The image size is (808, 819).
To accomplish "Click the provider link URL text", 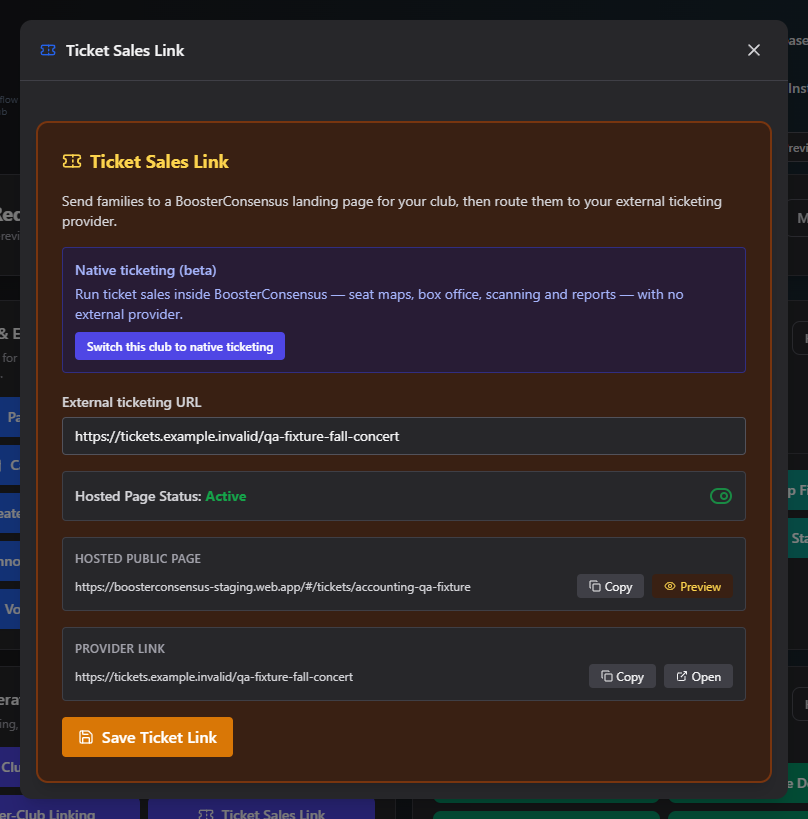I will click(x=214, y=676).
